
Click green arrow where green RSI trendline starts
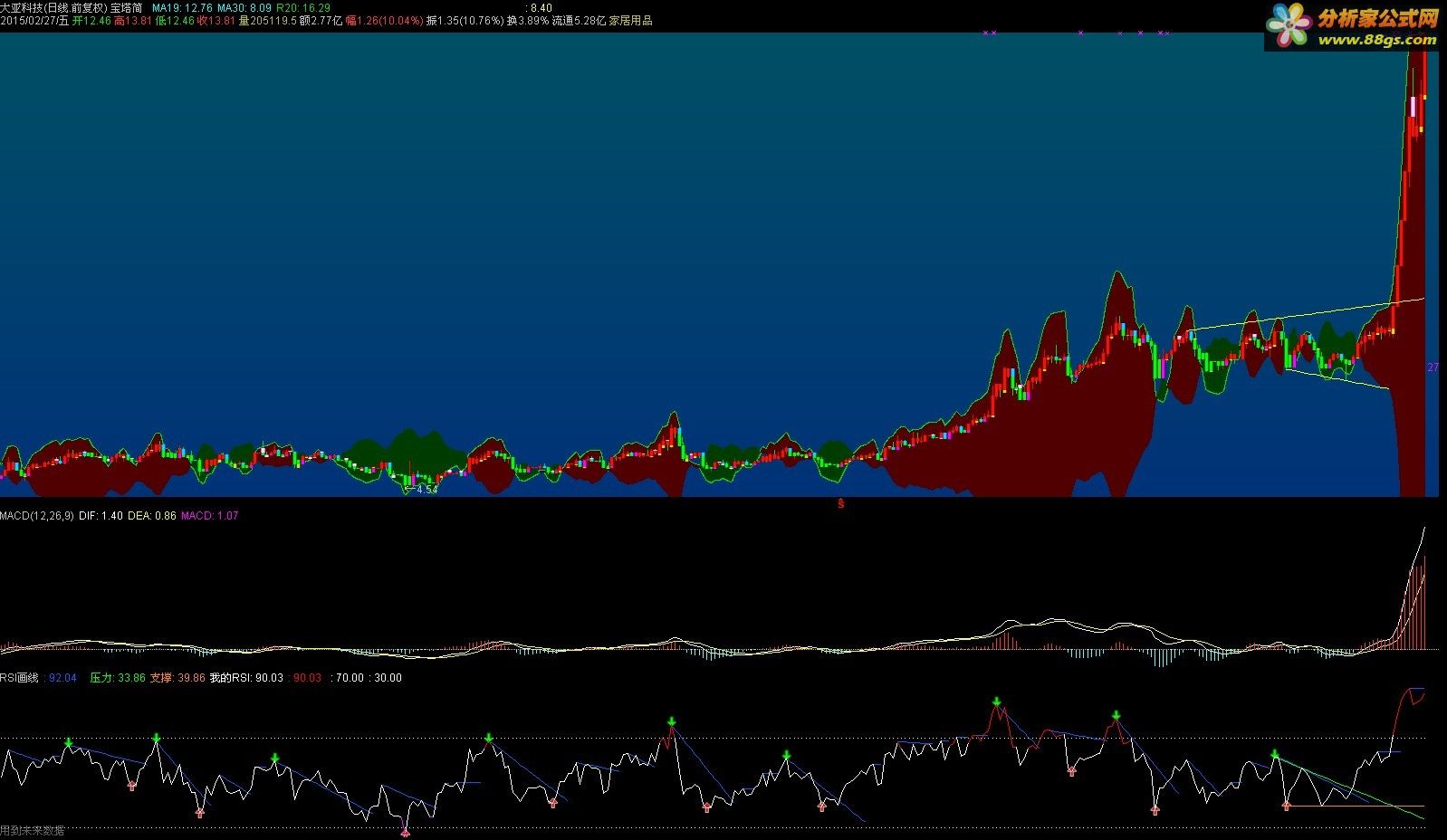click(1274, 754)
